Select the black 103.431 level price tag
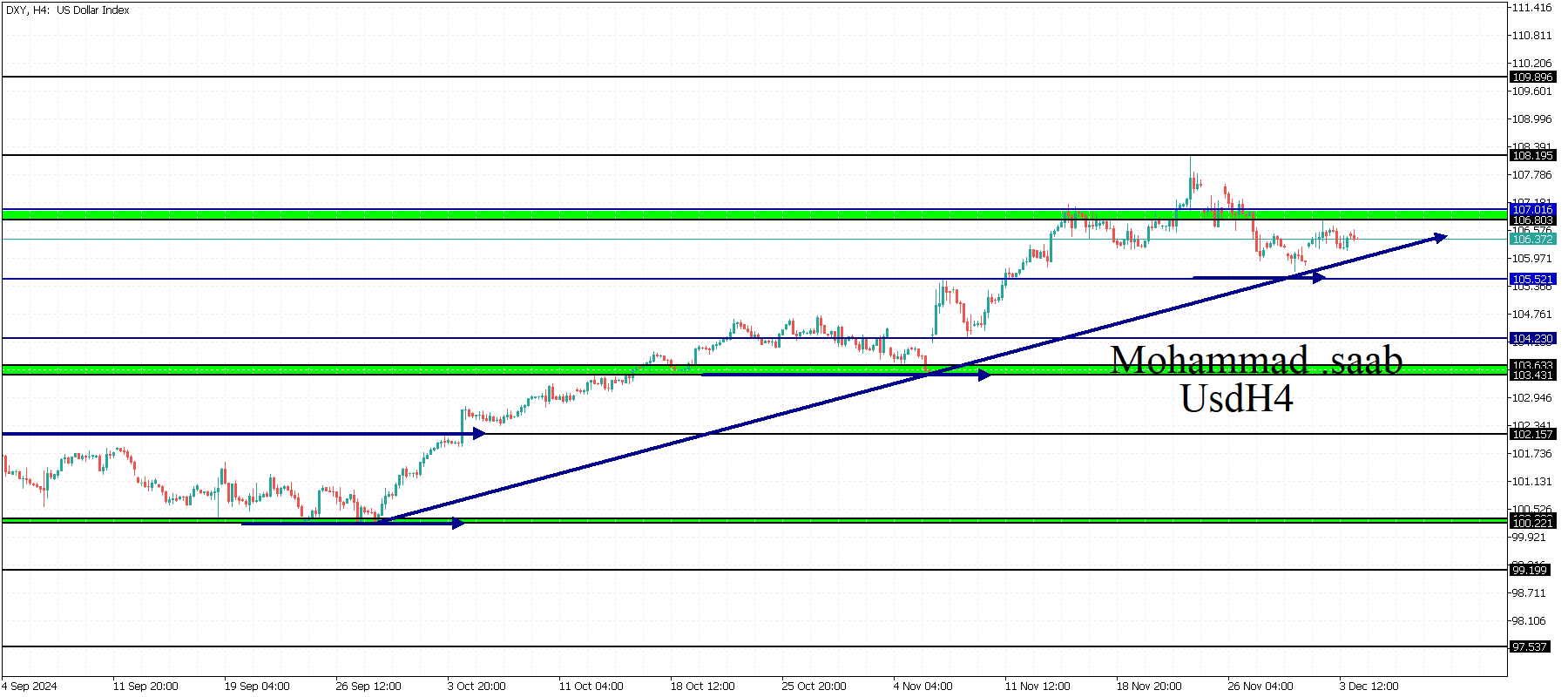The width and height of the screenshot is (1568, 697). pos(1532,376)
